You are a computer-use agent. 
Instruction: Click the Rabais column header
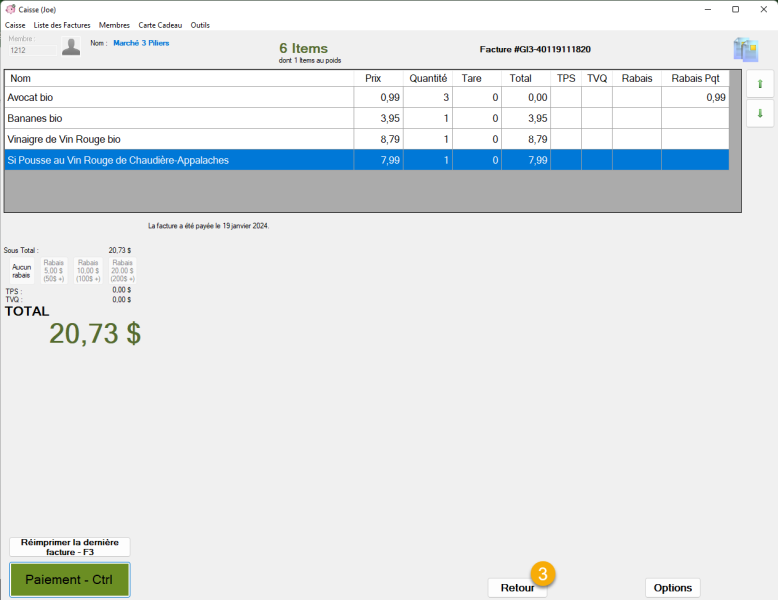637,78
